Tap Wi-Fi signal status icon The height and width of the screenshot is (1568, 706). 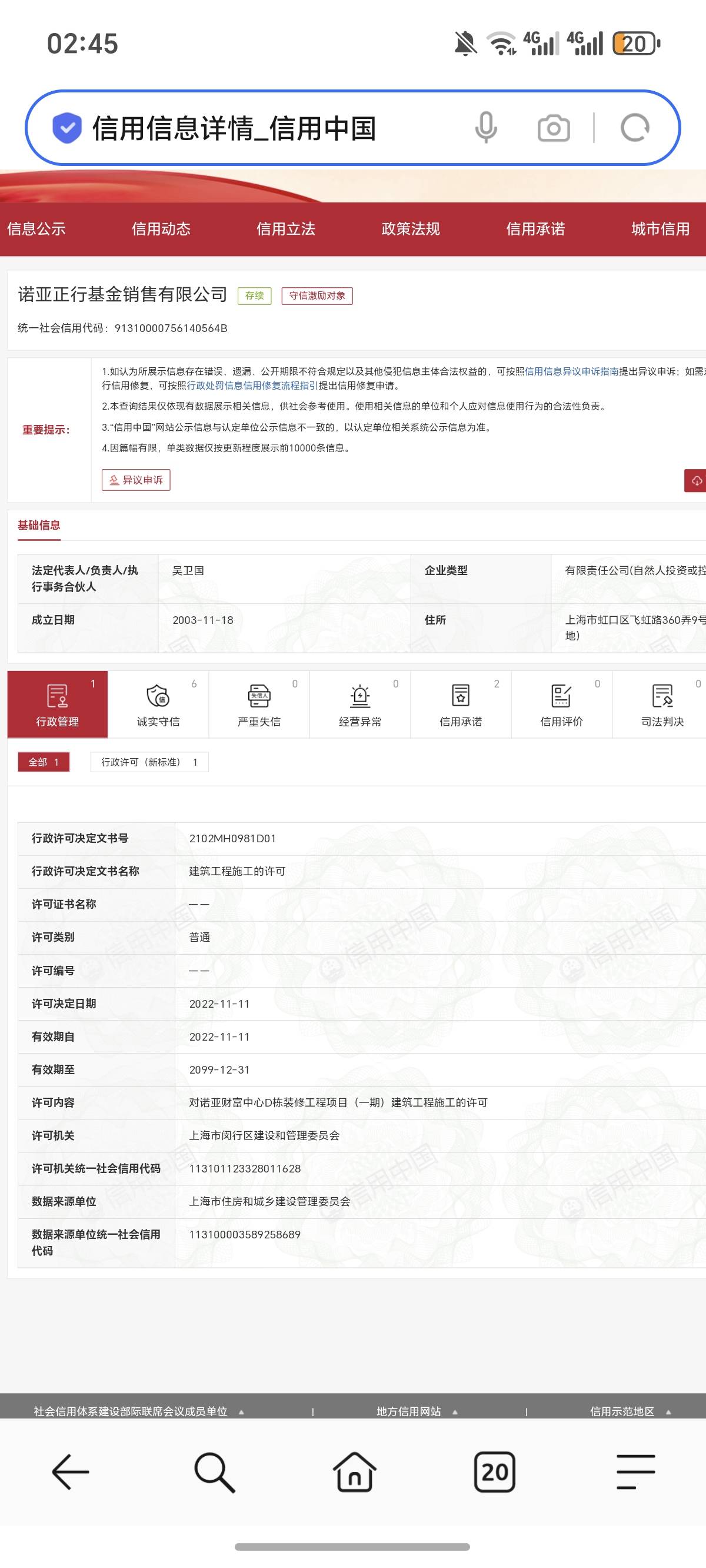(501, 44)
